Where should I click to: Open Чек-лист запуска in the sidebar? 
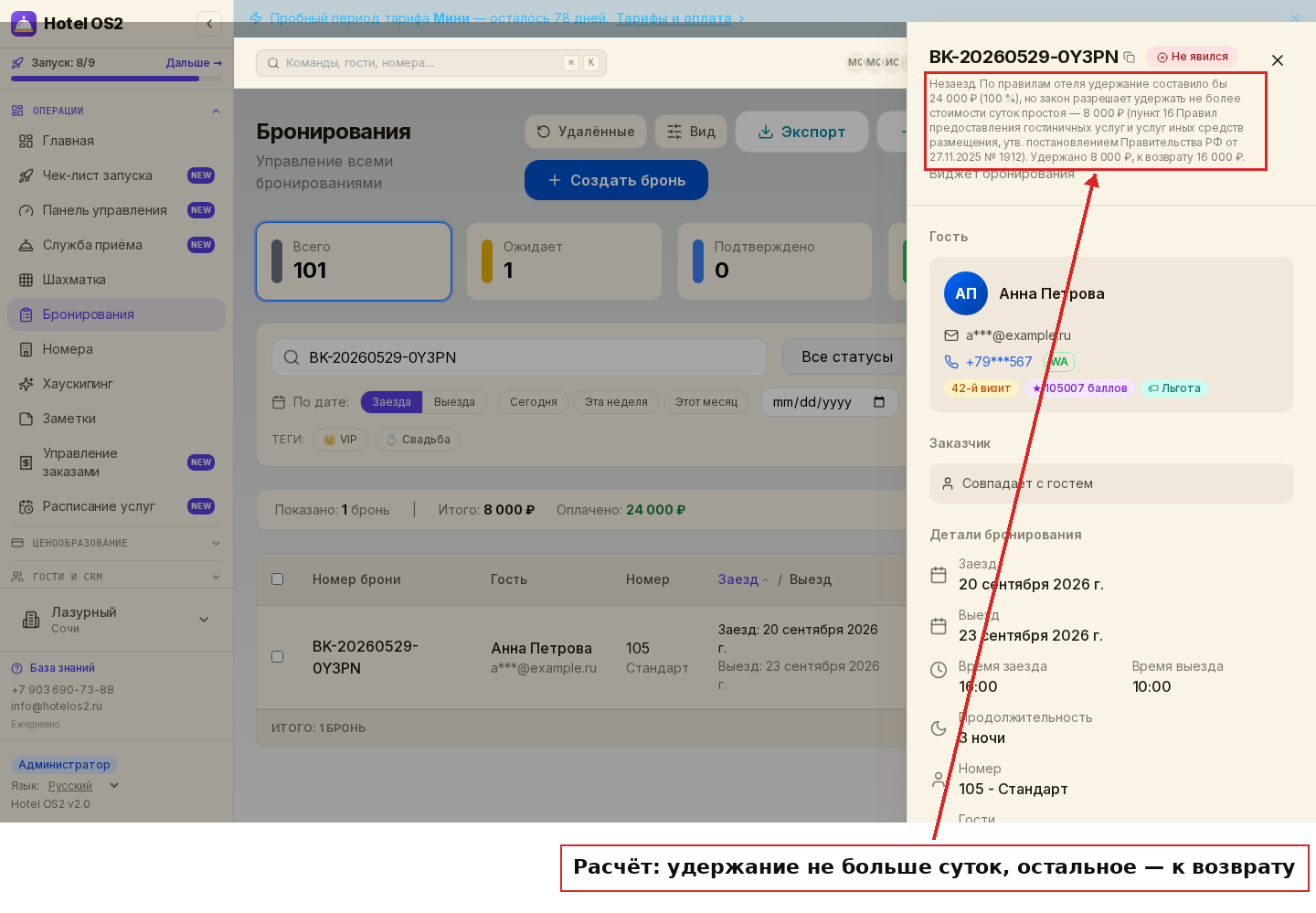coord(116,175)
